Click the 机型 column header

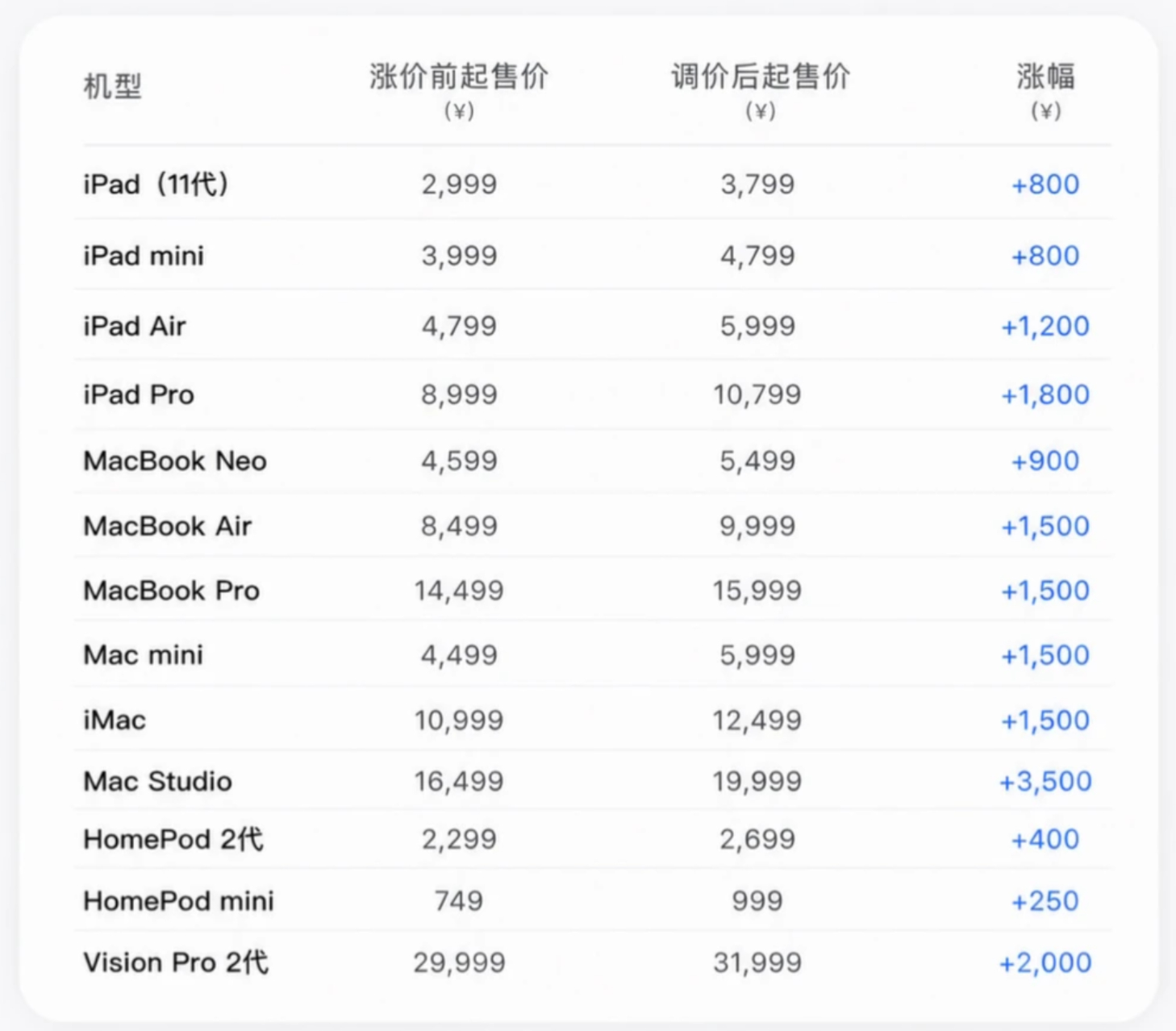(112, 86)
